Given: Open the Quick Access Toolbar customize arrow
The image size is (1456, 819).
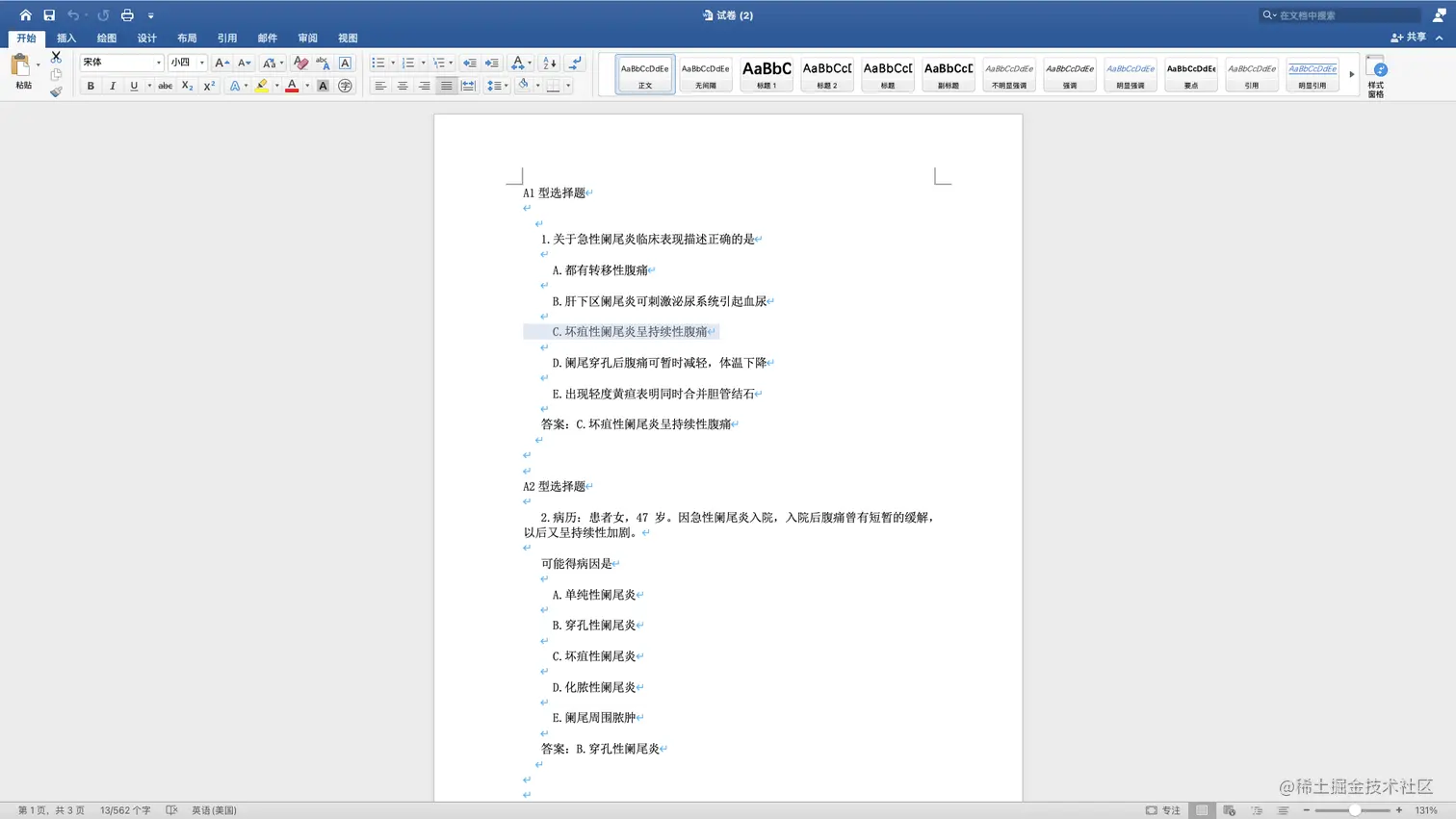Looking at the screenshot, I should 151,15.
